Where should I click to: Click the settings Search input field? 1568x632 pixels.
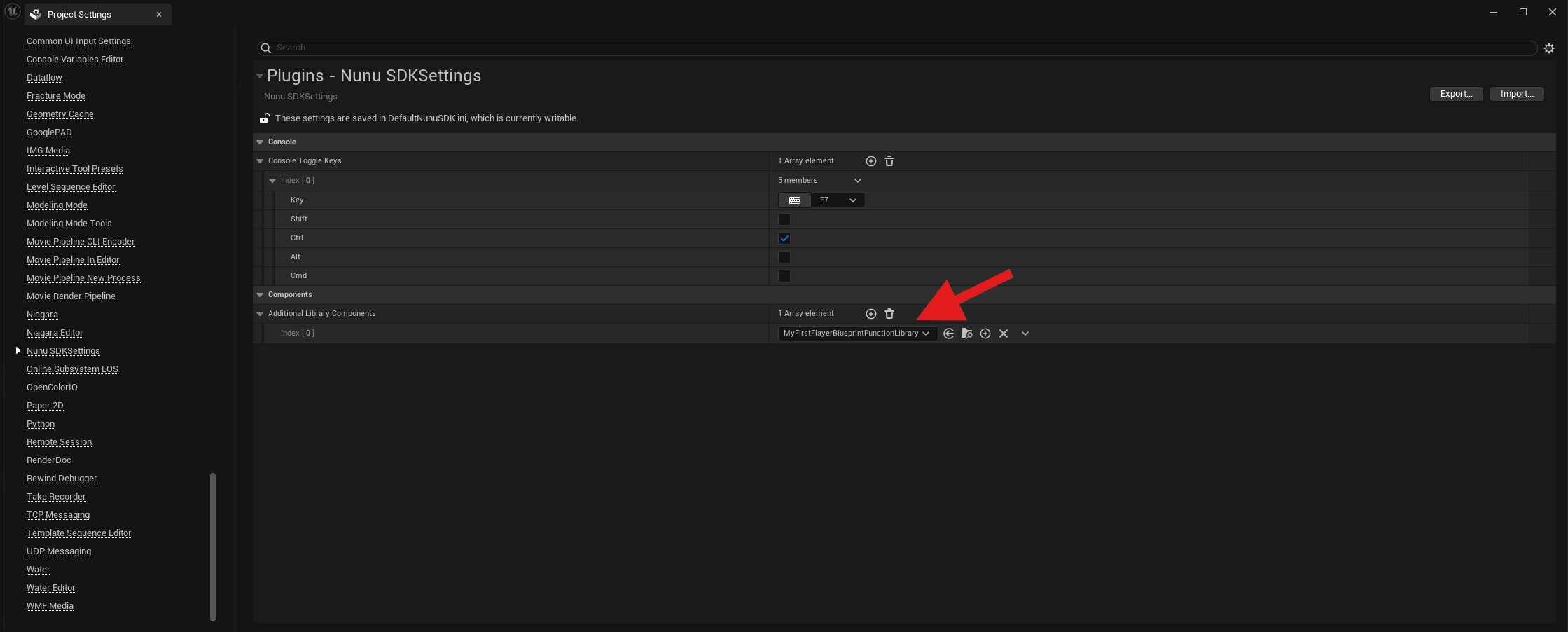coord(896,48)
